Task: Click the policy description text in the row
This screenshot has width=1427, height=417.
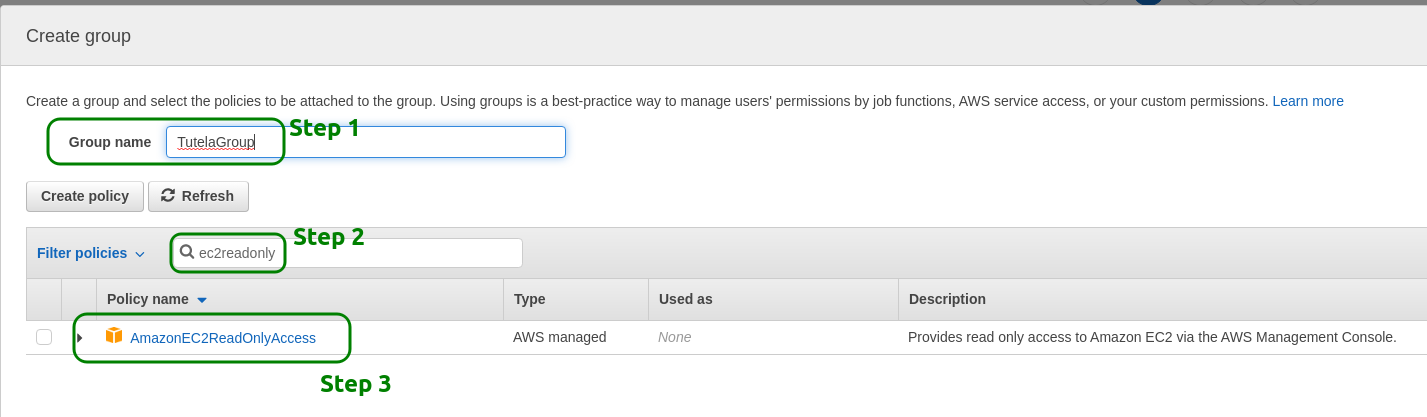Action: click(1152, 337)
